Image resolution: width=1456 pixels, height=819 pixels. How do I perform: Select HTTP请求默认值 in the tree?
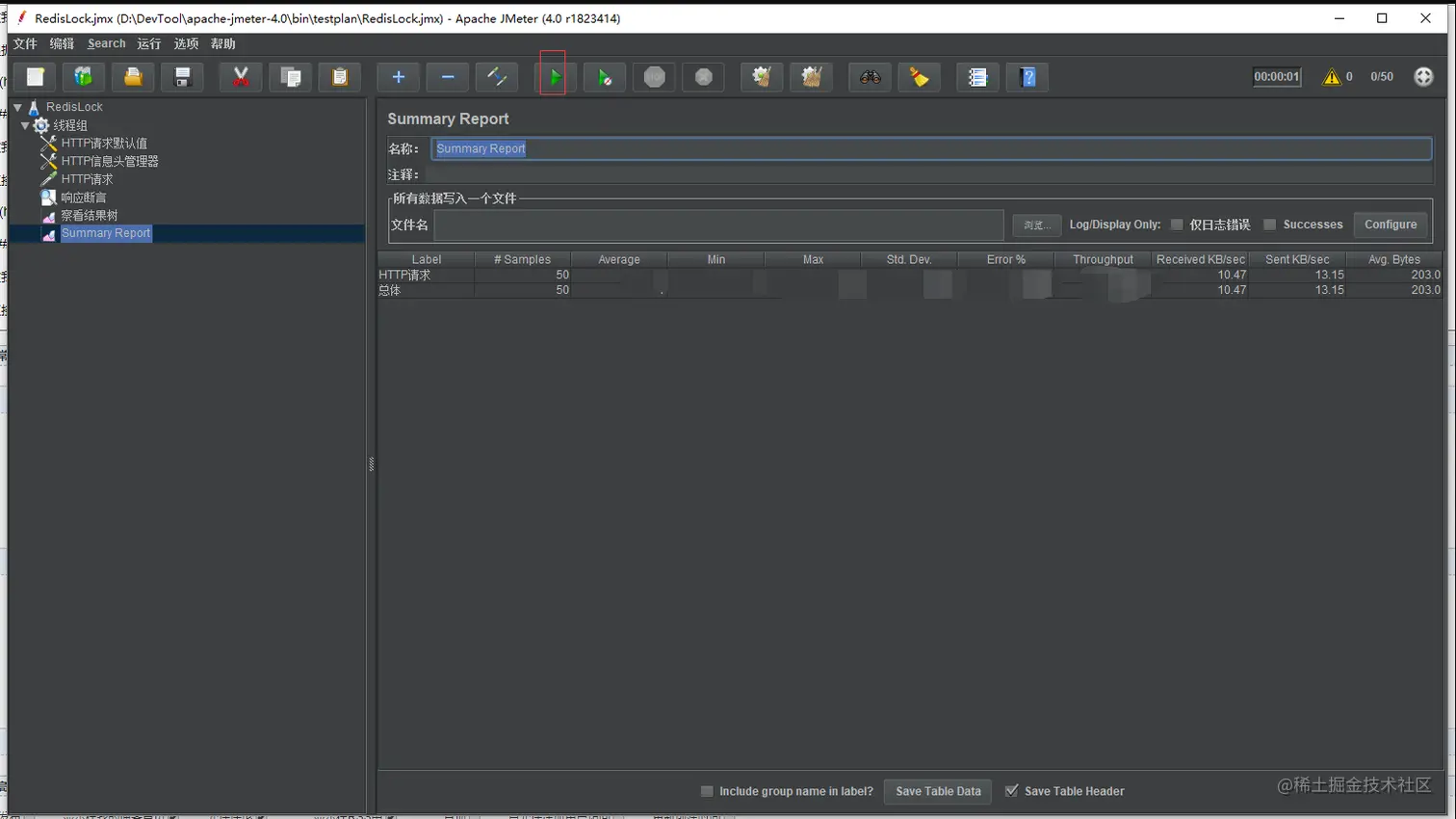pyautogui.click(x=104, y=144)
